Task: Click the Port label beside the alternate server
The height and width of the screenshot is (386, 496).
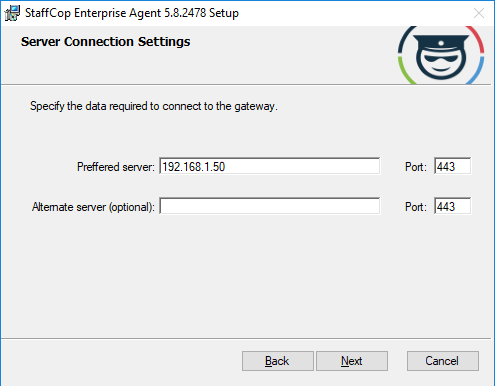Action: (416, 207)
